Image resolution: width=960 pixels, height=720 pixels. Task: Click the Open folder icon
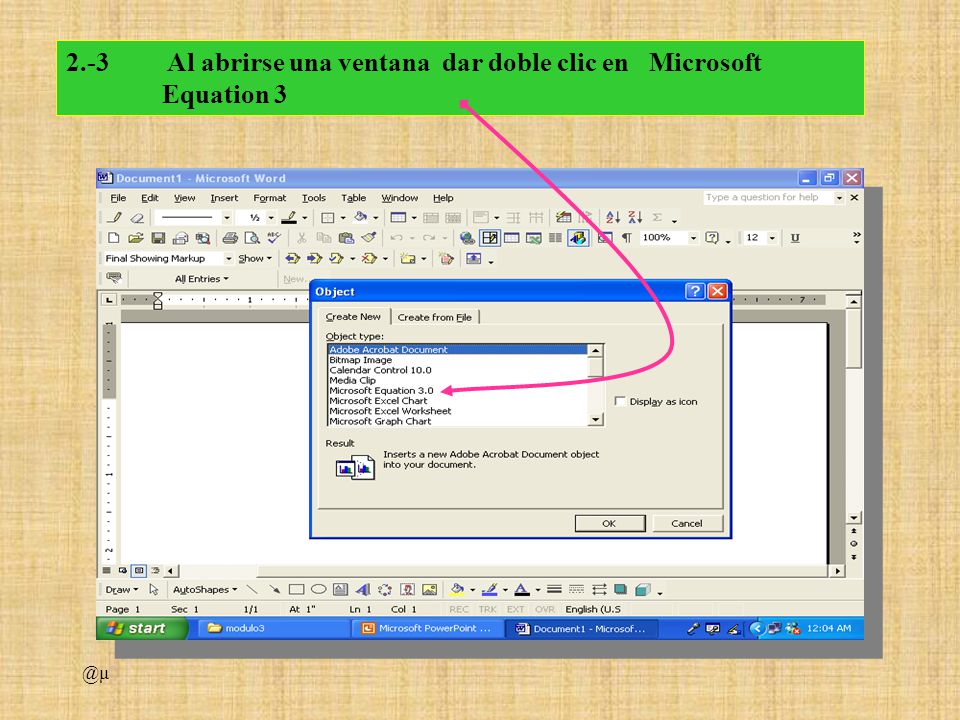(x=135, y=238)
